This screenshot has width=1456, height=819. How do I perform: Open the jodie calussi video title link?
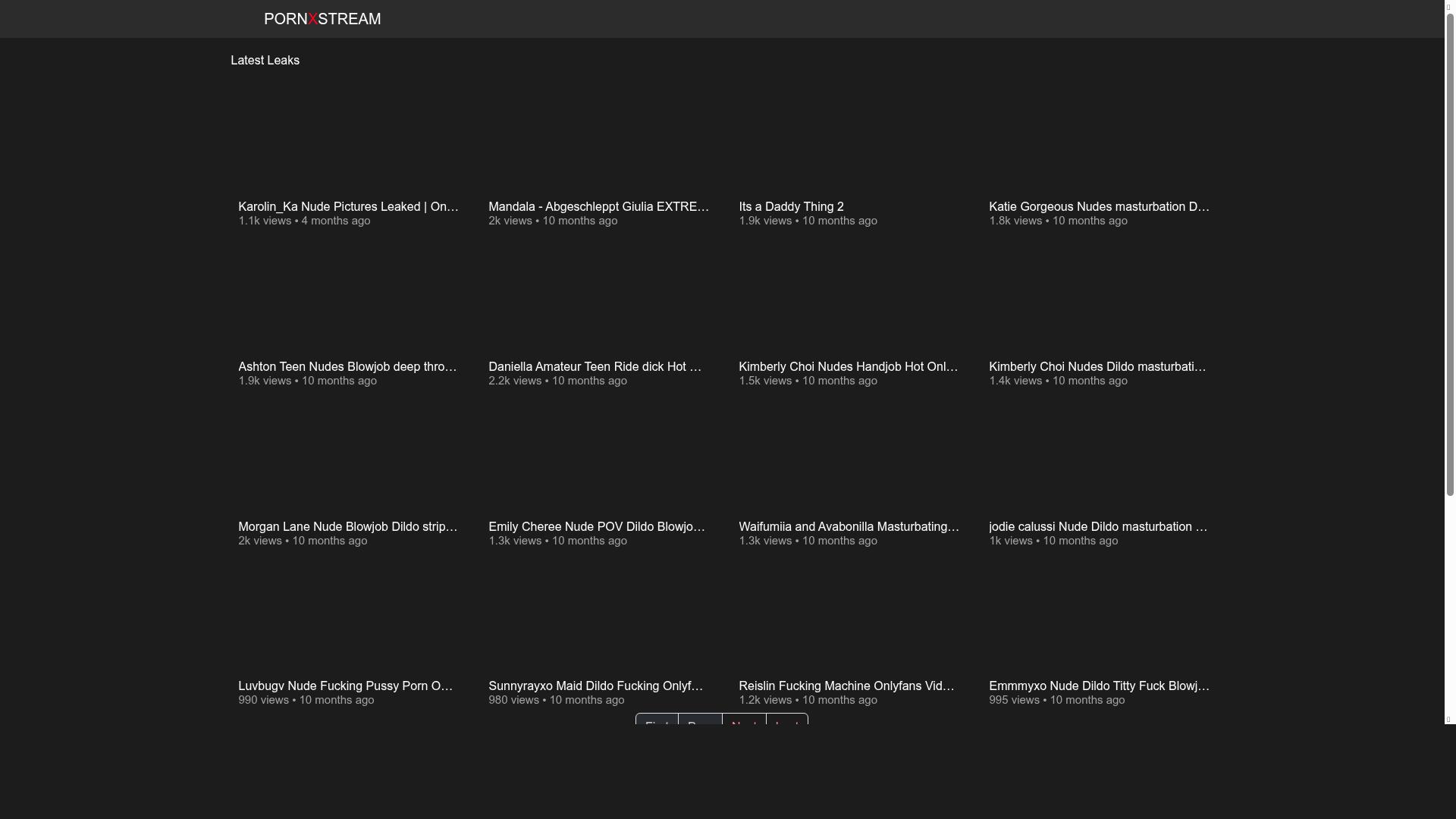[1099, 527]
